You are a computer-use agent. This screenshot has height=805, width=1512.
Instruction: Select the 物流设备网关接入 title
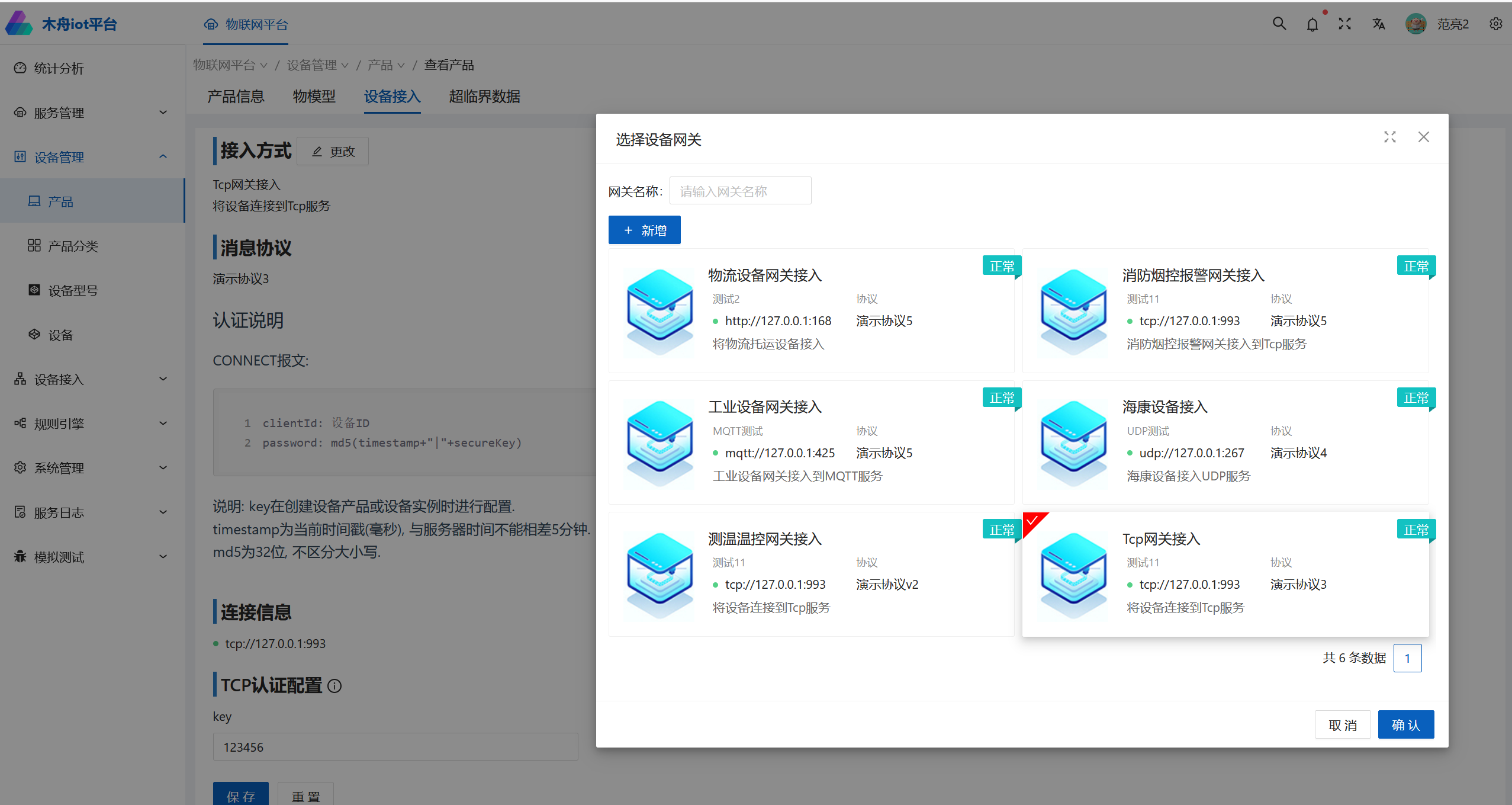coord(765,275)
